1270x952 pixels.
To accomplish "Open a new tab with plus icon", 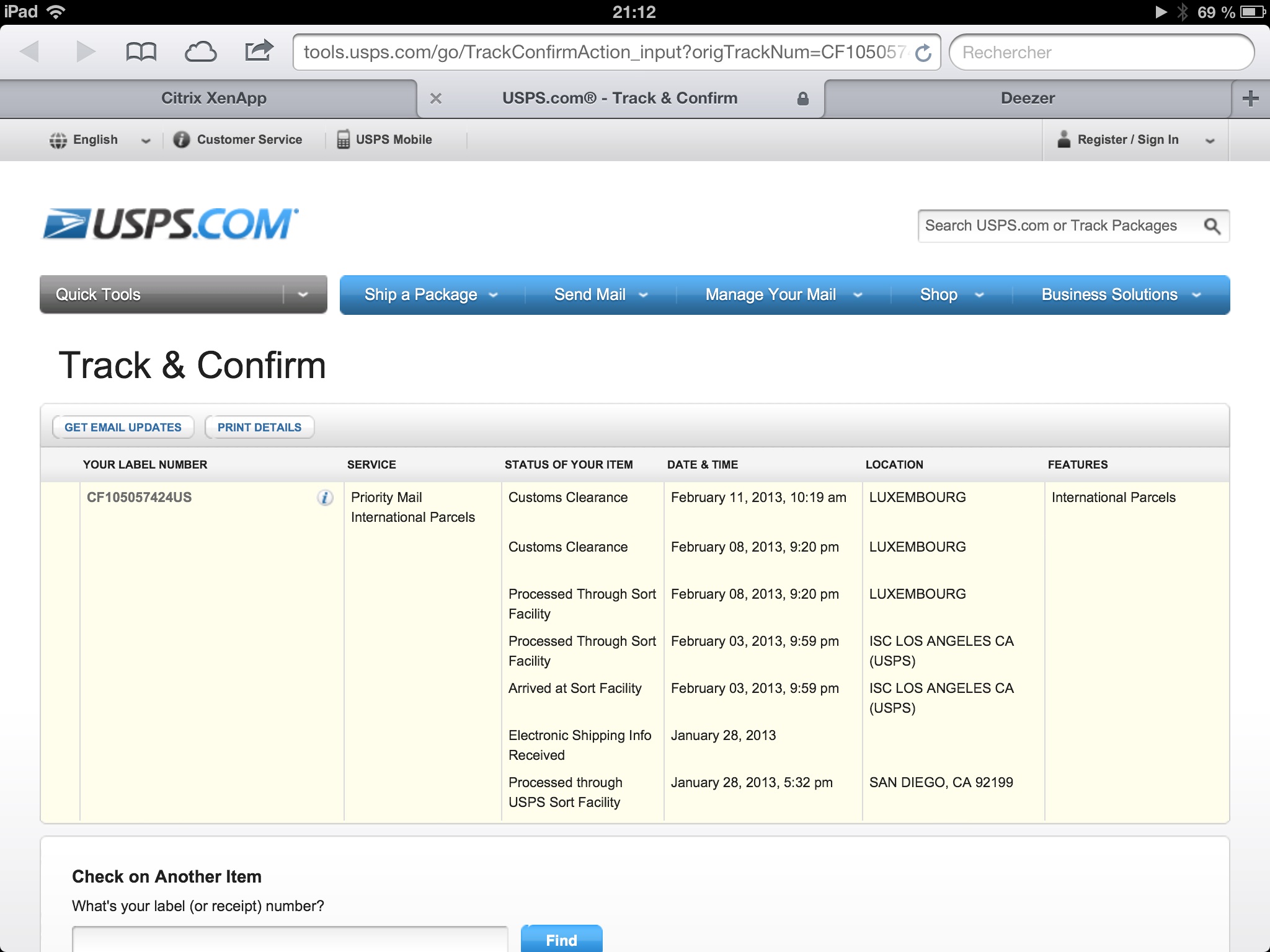I will click(1250, 99).
